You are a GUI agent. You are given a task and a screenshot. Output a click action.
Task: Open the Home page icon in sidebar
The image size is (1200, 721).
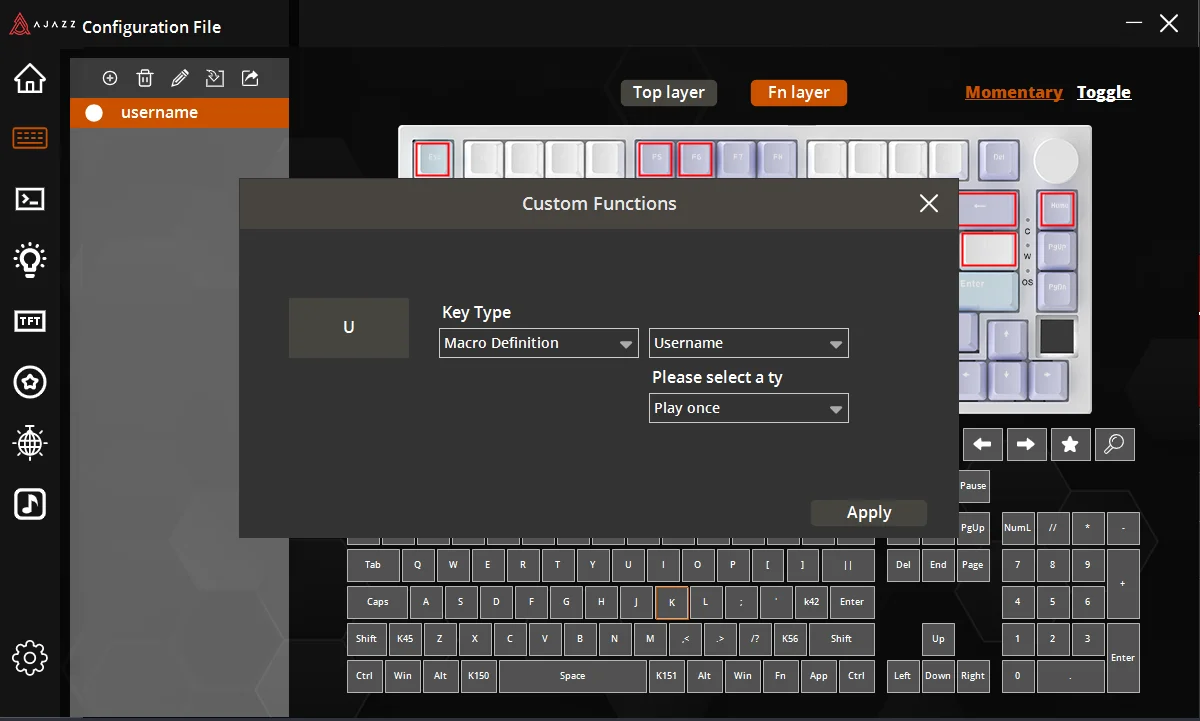(30, 77)
